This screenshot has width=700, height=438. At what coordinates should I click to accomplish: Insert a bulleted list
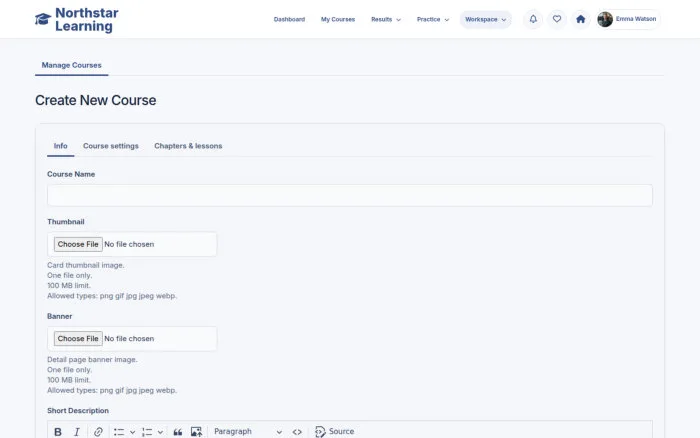(x=119, y=432)
